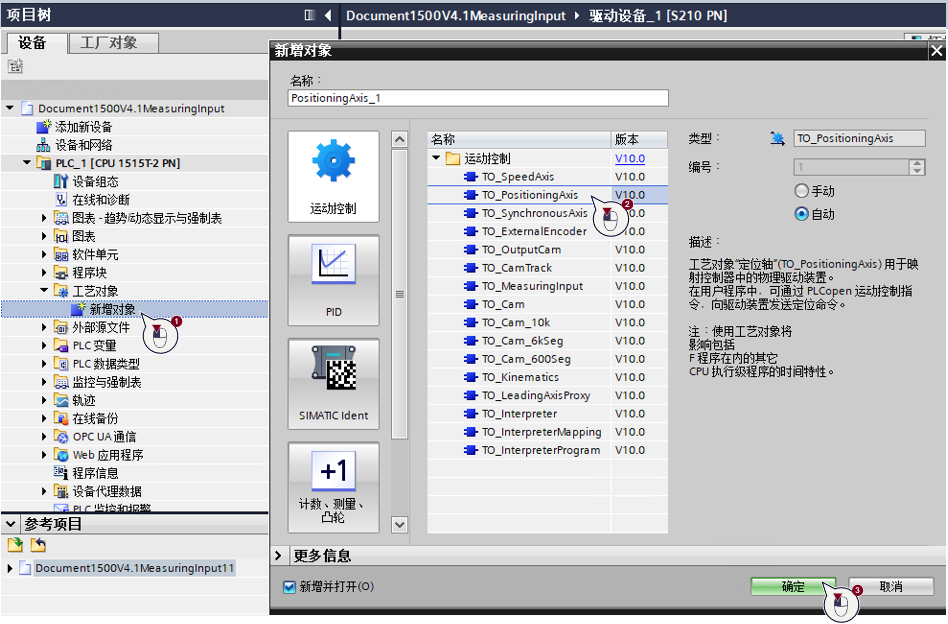Viewport: 948px width, 624px height.
Task: Click the TO_CamTrack object icon
Action: [x=470, y=268]
